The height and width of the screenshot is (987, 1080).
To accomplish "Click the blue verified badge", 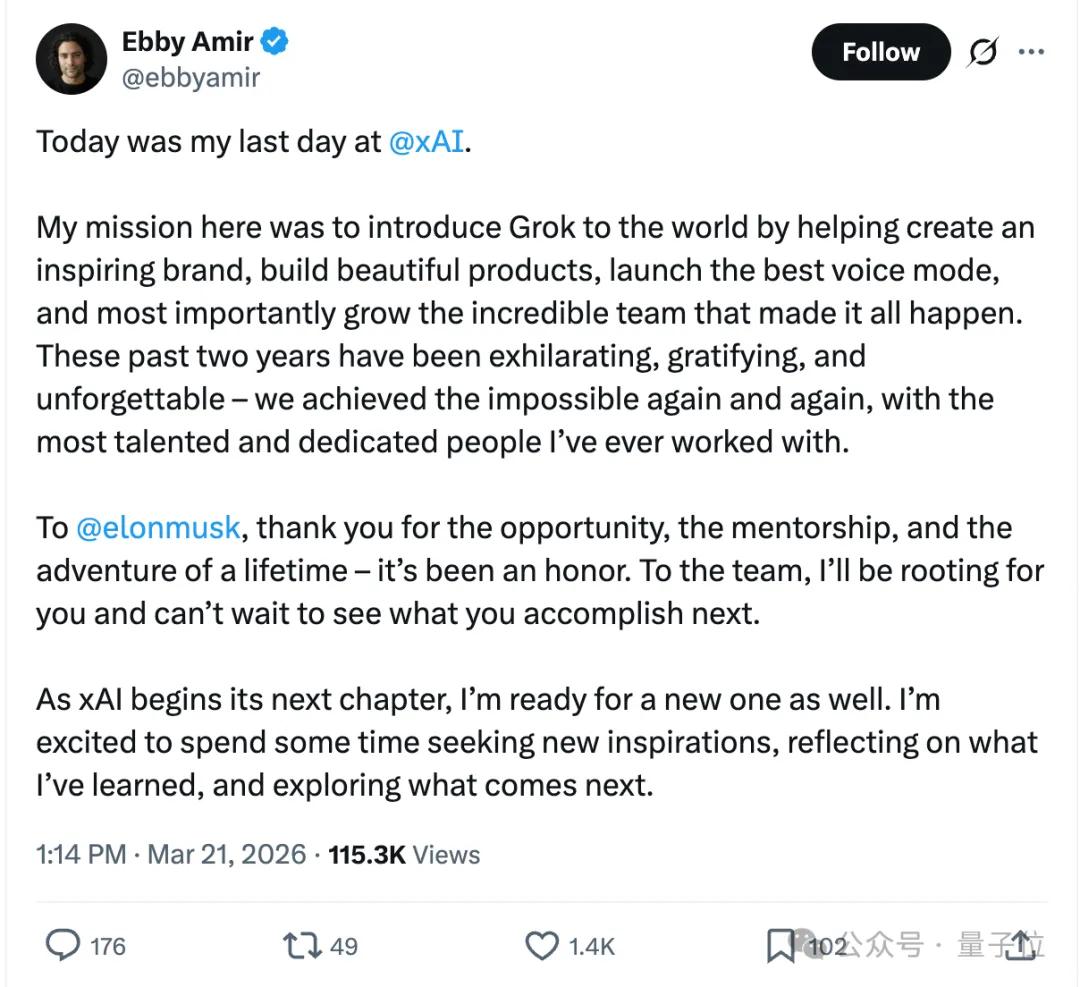I will (276, 41).
